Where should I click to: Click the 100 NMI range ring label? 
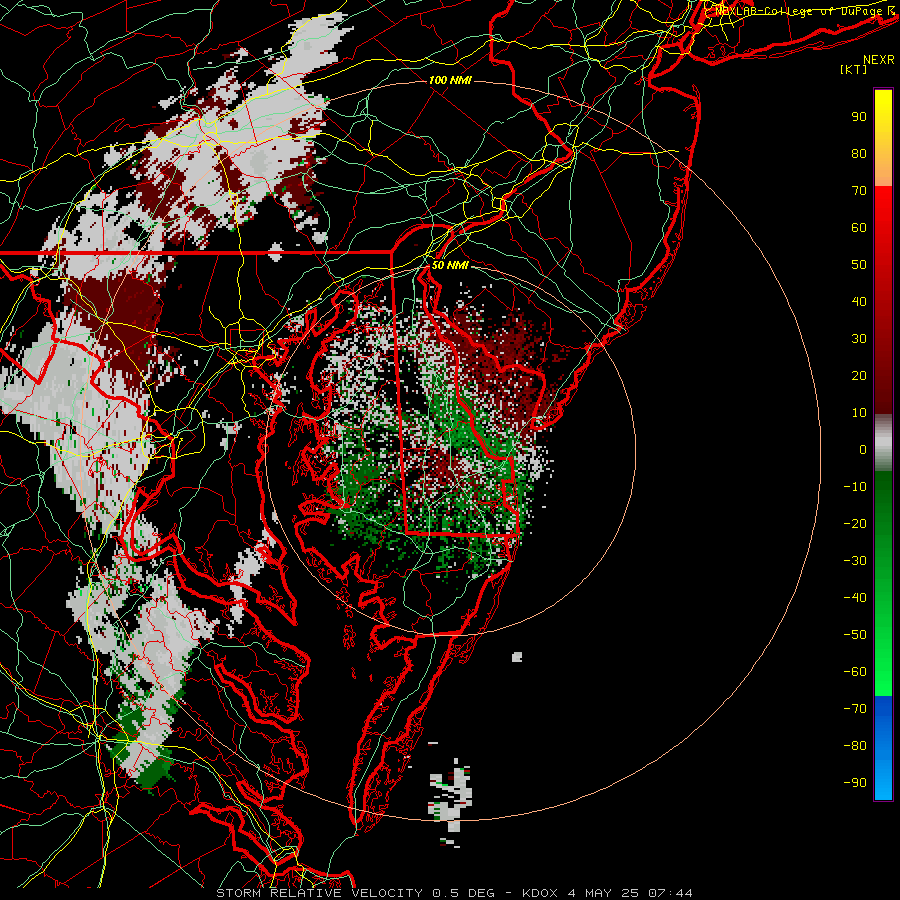pos(451,80)
